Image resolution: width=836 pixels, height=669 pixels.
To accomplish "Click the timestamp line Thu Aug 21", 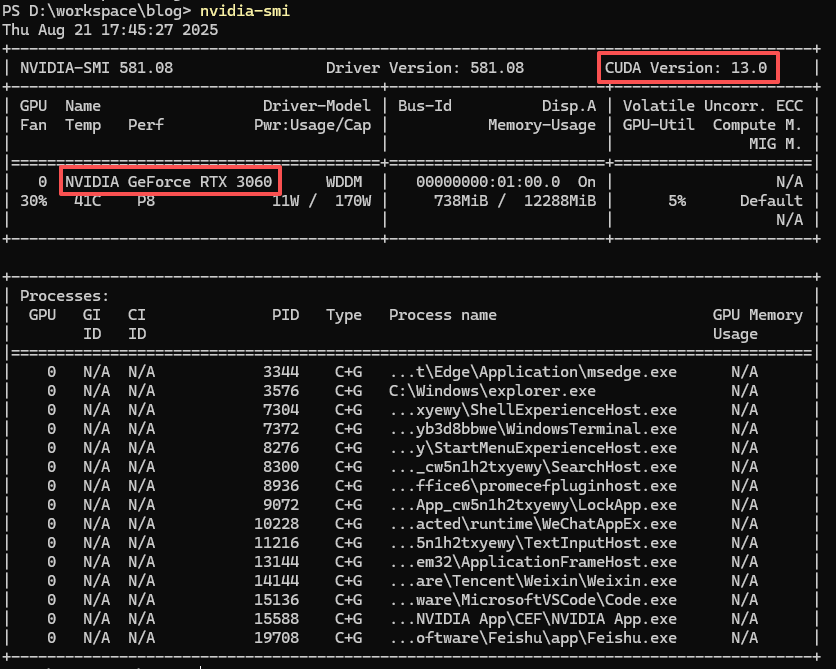I will click(110, 29).
